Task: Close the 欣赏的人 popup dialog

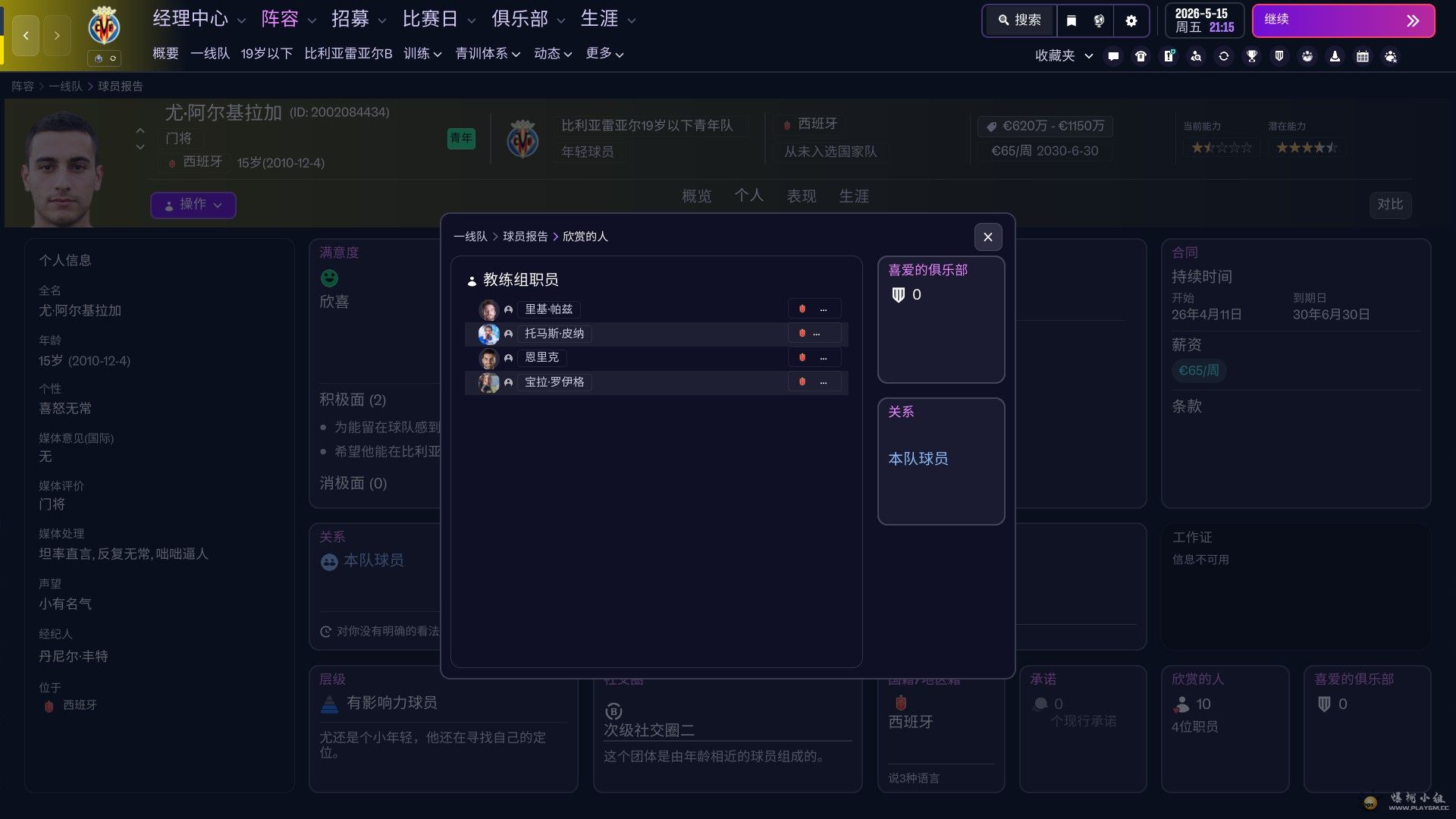Action: click(987, 237)
